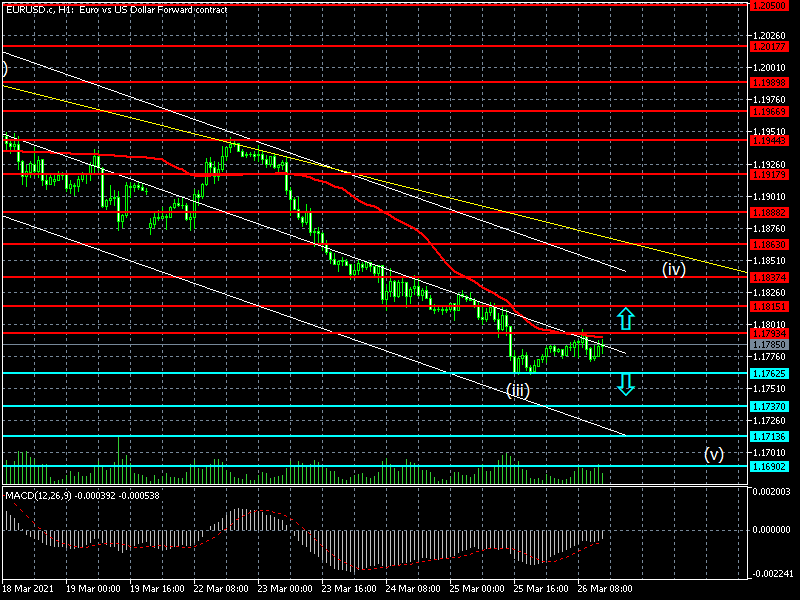The height and width of the screenshot is (600, 800).
Task: Click the 23 Mar 00:00 time label
Action: point(285,589)
